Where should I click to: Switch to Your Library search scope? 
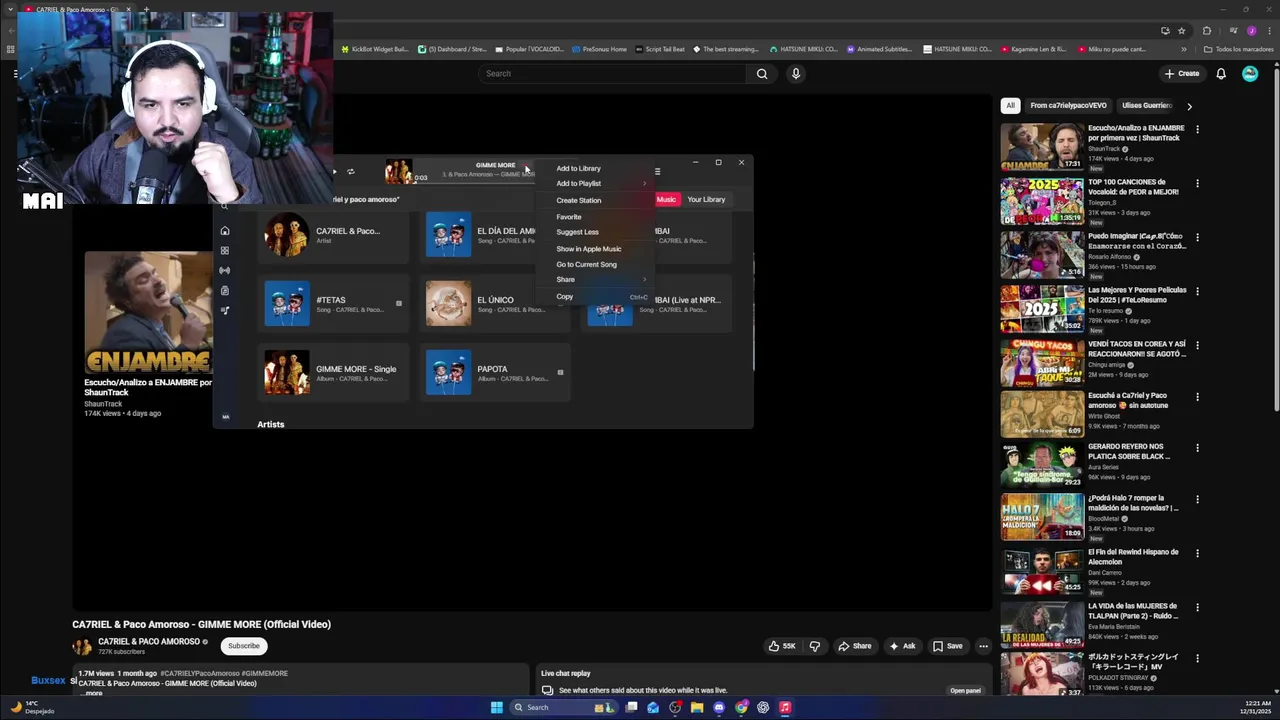click(x=706, y=199)
